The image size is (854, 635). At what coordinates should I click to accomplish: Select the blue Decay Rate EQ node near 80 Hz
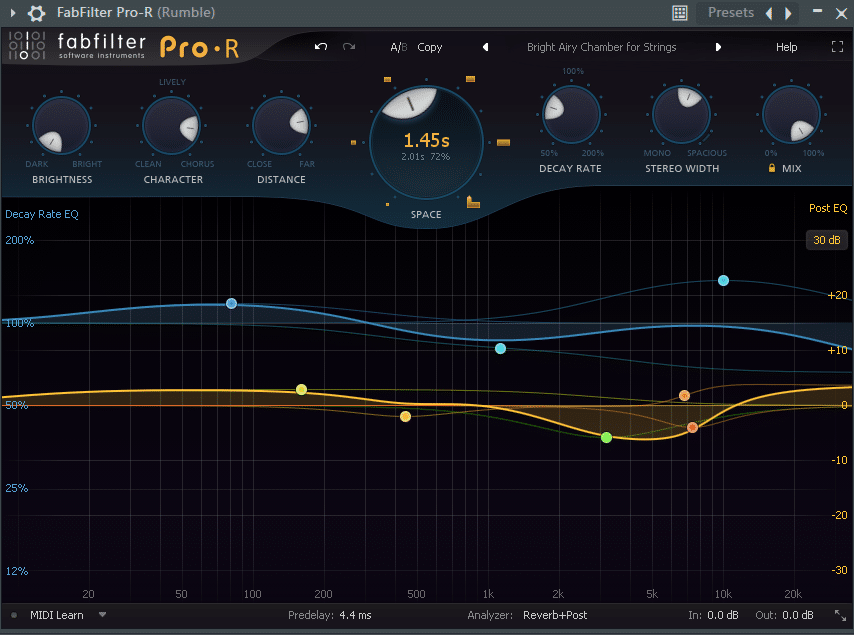231,303
